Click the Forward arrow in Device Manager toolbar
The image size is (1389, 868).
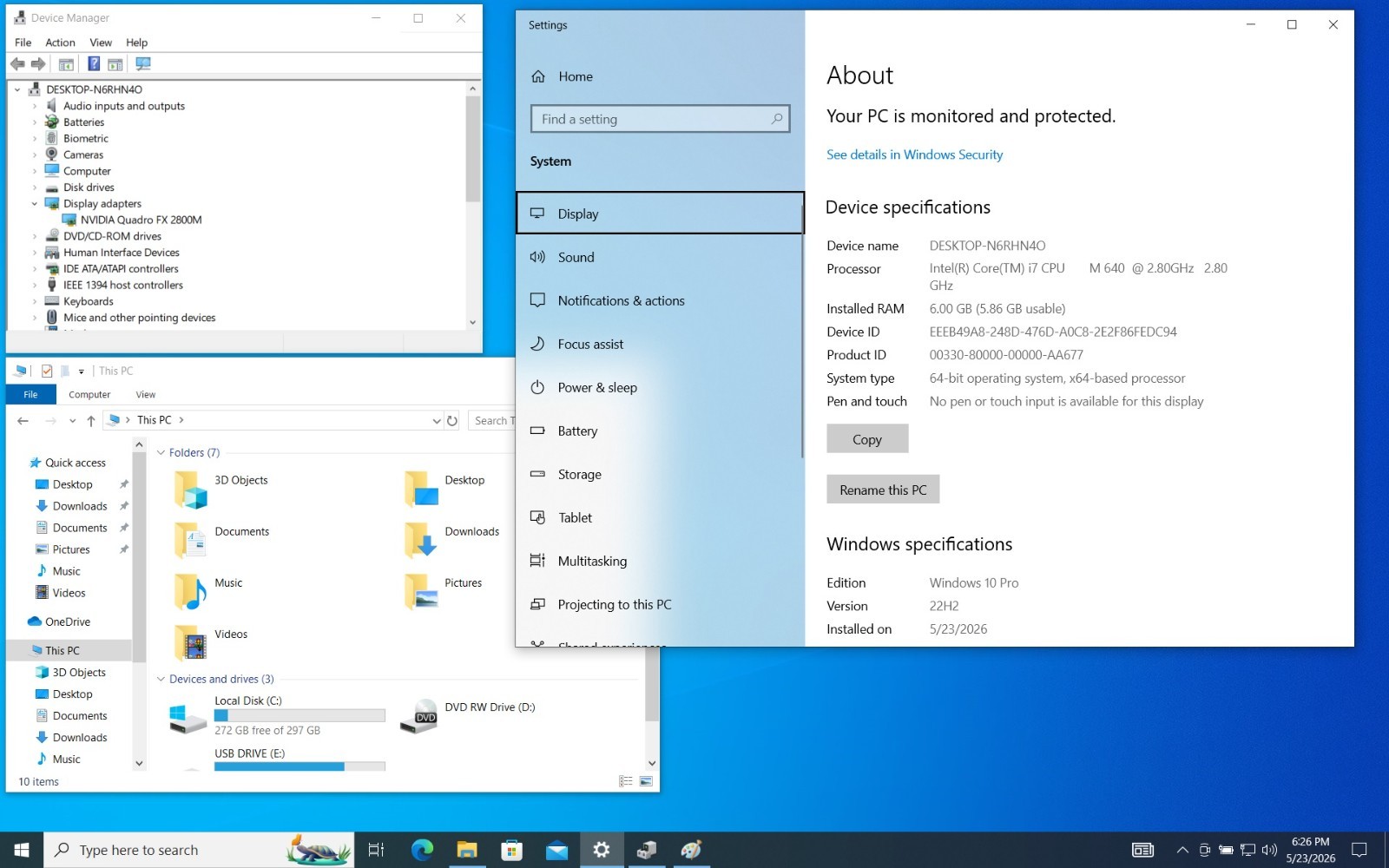(38, 64)
